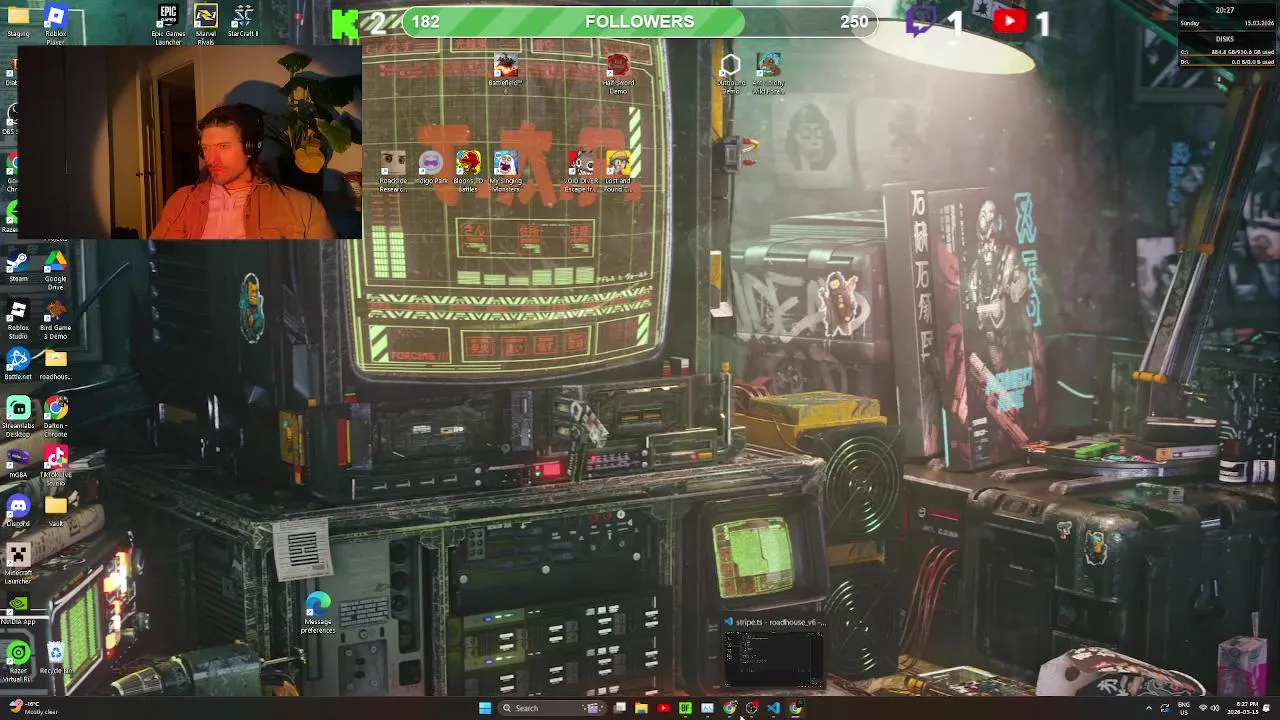The image size is (1280, 720).
Task: Click the YouTube logo in the overlay
Action: click(1009, 21)
